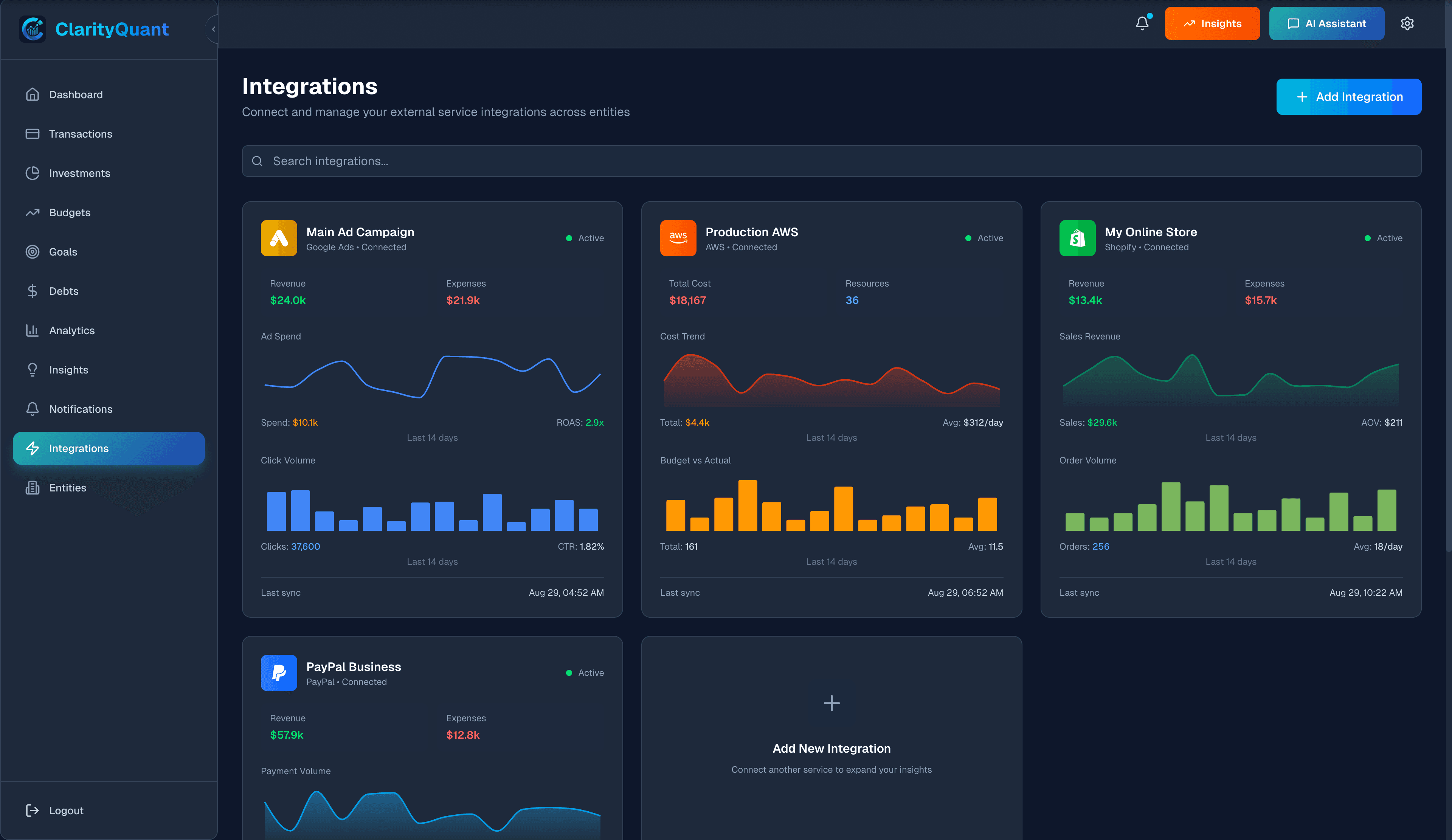1452x840 pixels.
Task: Click the Analytics bar-chart icon in the sidebar
Action: tap(33, 330)
